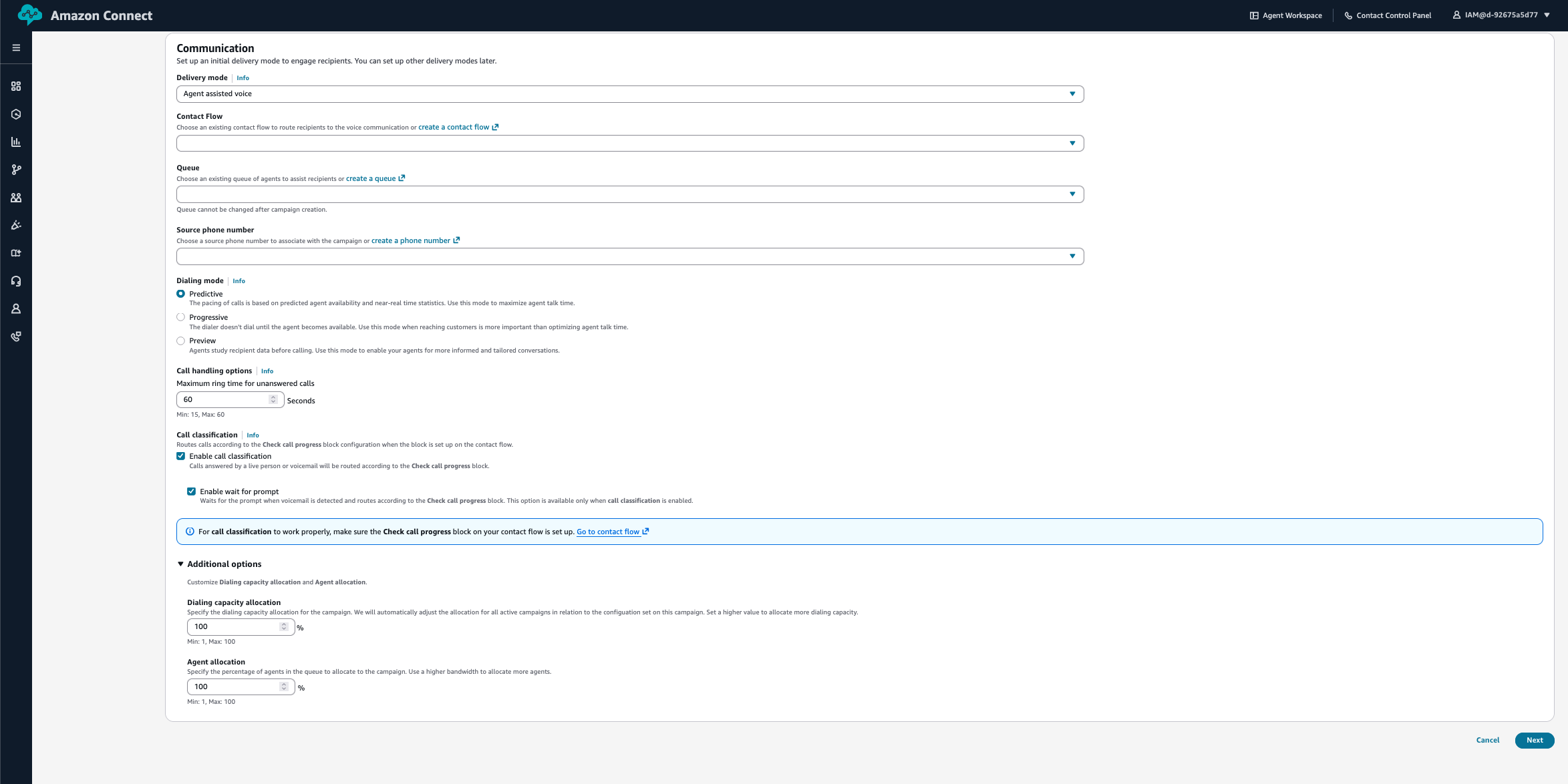This screenshot has height=784, width=1568.
Task: Click the headset support icon in sidebar
Action: [x=15, y=280]
